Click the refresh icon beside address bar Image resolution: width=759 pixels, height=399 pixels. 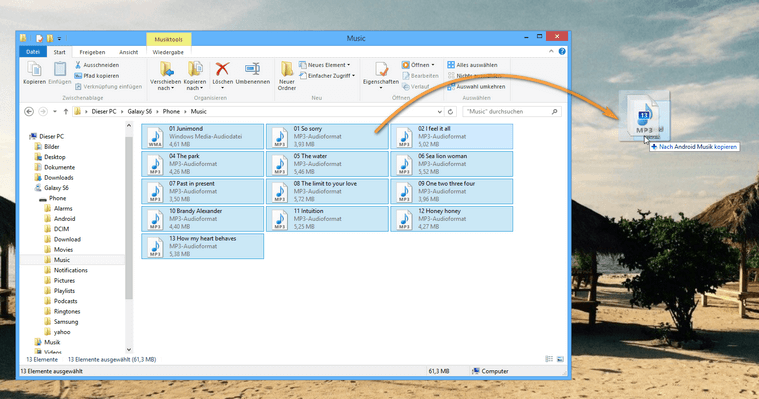pyautogui.click(x=450, y=111)
